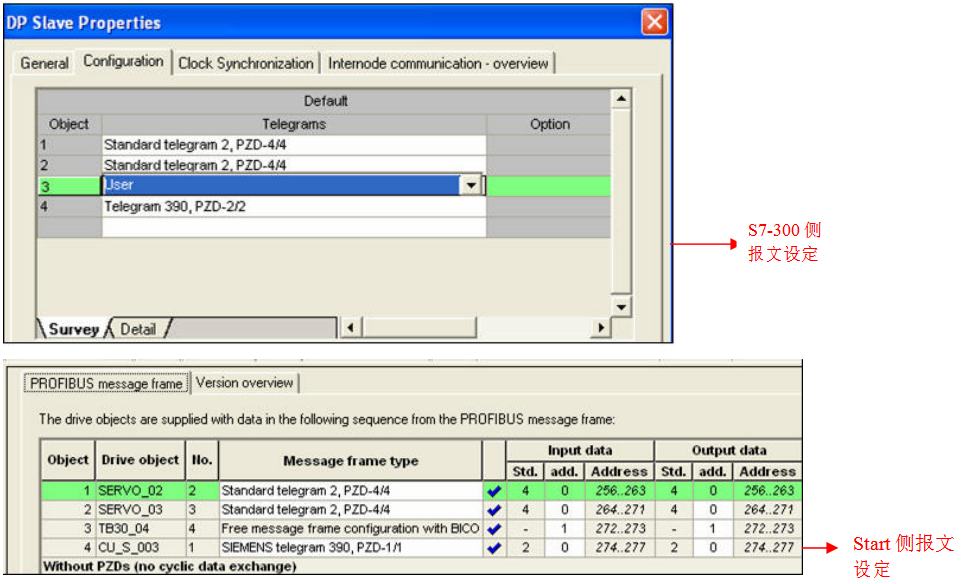The image size is (963, 584).
Task: Open the Clock Synchronization tab
Action: coord(246,63)
